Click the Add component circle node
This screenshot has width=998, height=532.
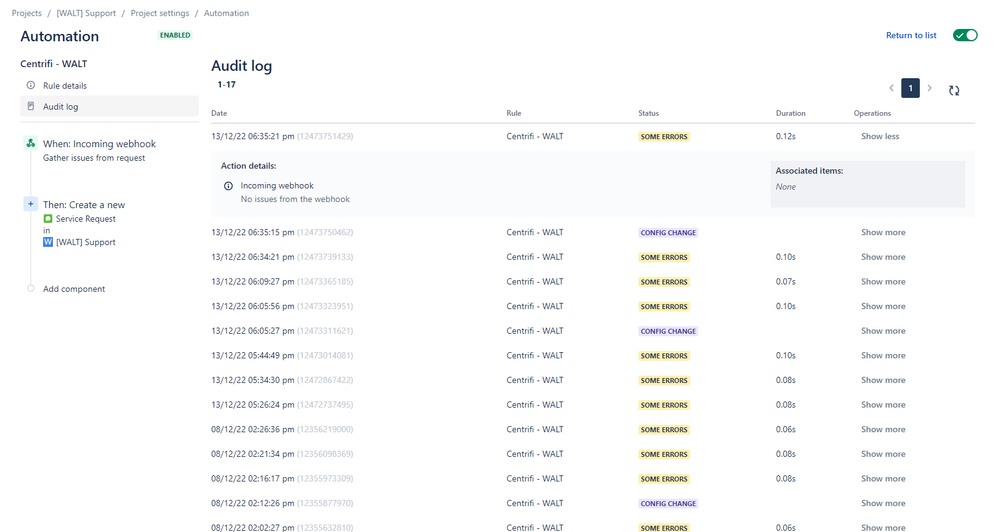[31, 288]
